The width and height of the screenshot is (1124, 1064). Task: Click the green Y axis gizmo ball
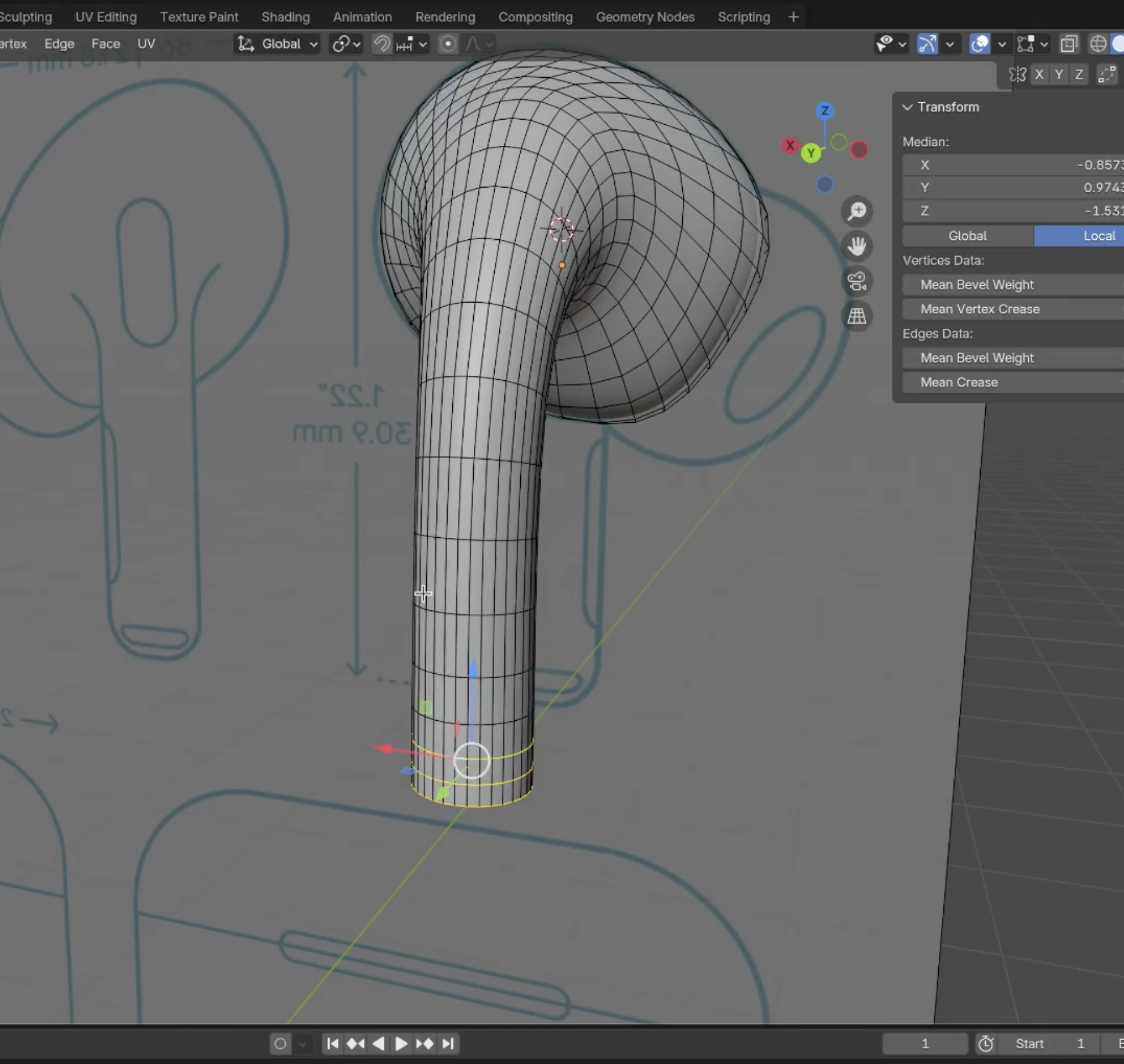[811, 153]
